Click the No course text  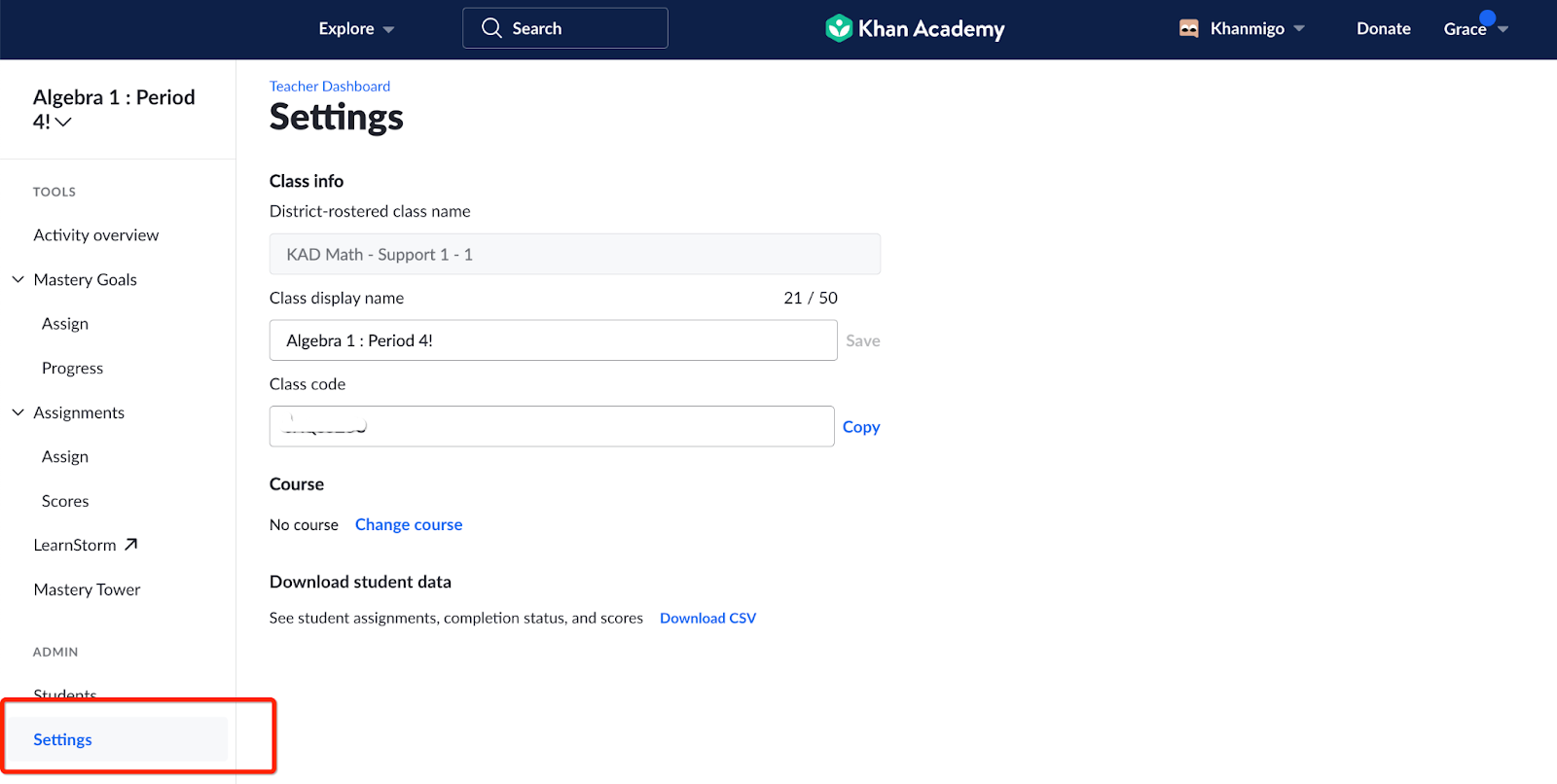click(x=304, y=525)
